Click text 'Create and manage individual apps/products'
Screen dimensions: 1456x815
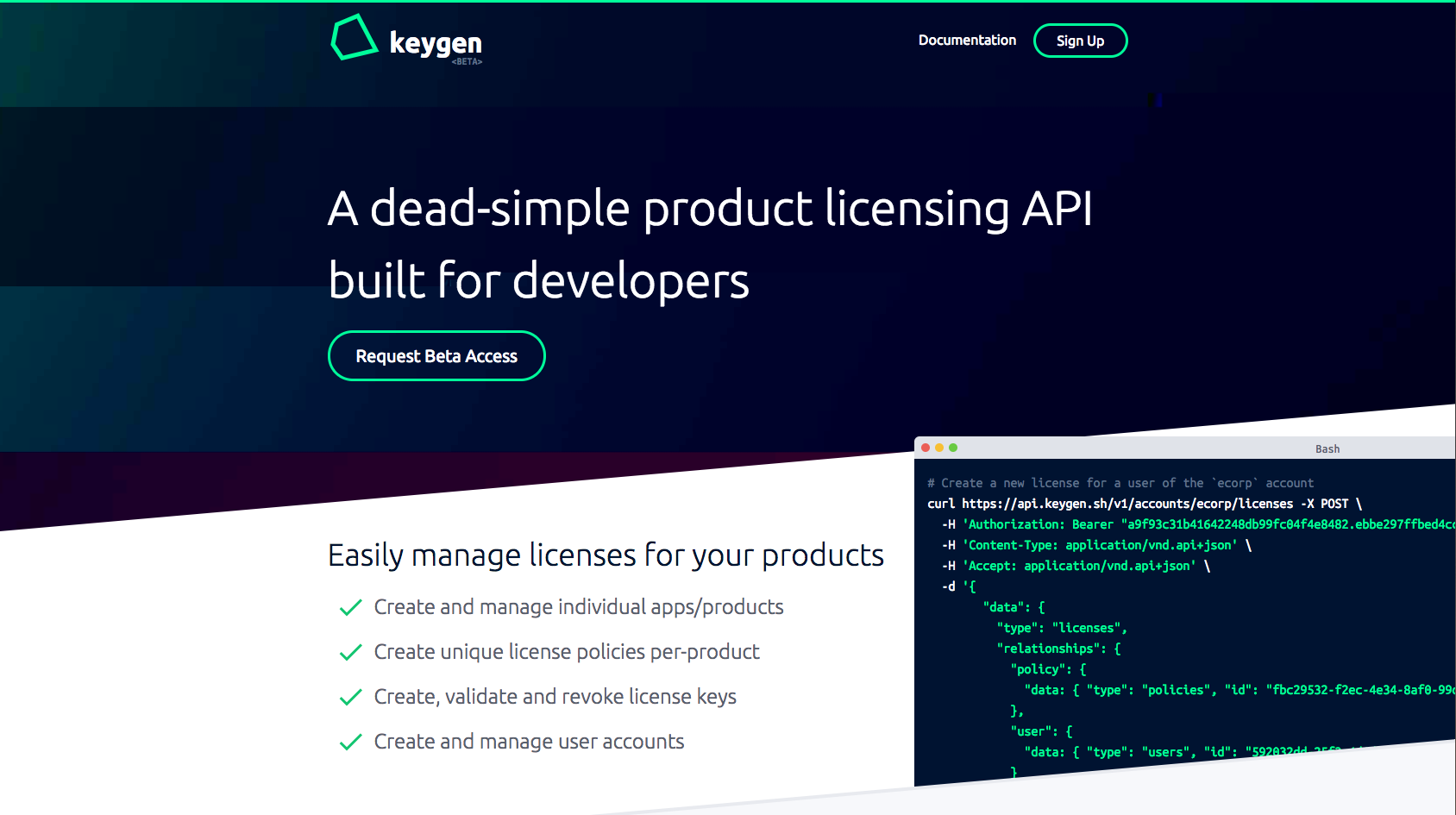point(579,607)
